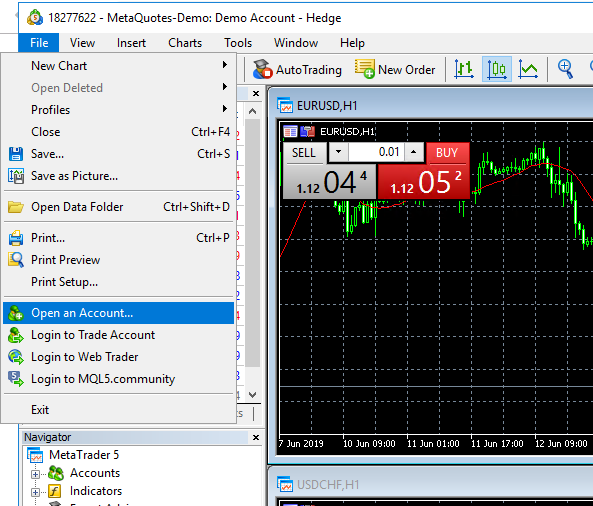Screen dimensions: 593x506
Task: Open the Help menu
Action: click(x=352, y=43)
